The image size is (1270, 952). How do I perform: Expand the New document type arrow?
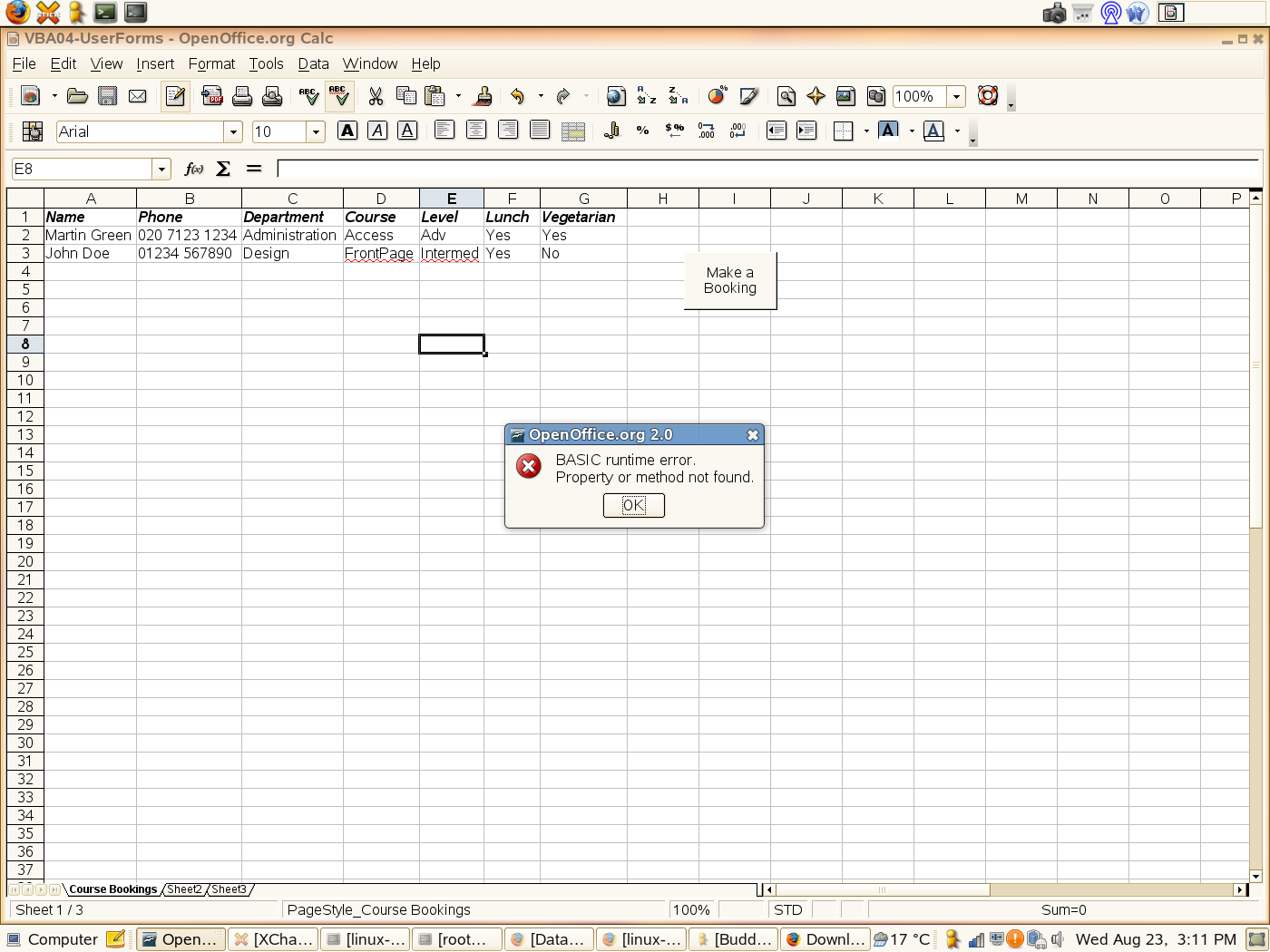pyautogui.click(x=54, y=96)
